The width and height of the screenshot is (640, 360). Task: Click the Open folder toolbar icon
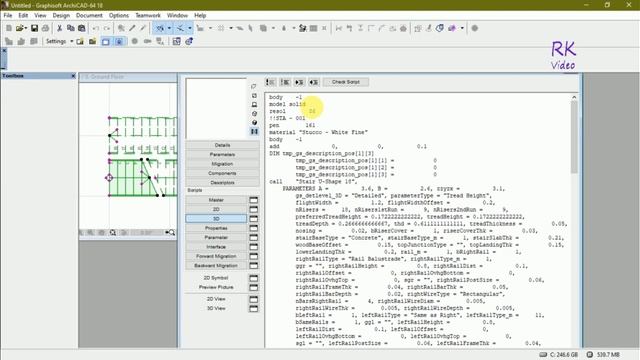pos(19,28)
